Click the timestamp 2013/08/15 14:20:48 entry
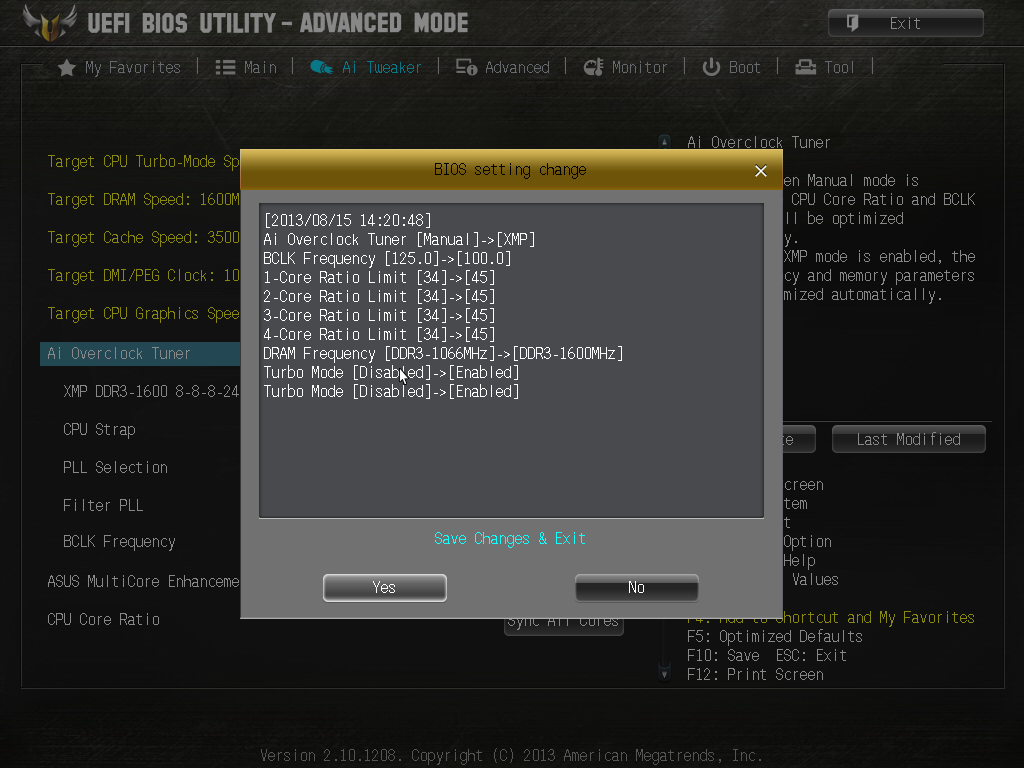 coord(347,221)
